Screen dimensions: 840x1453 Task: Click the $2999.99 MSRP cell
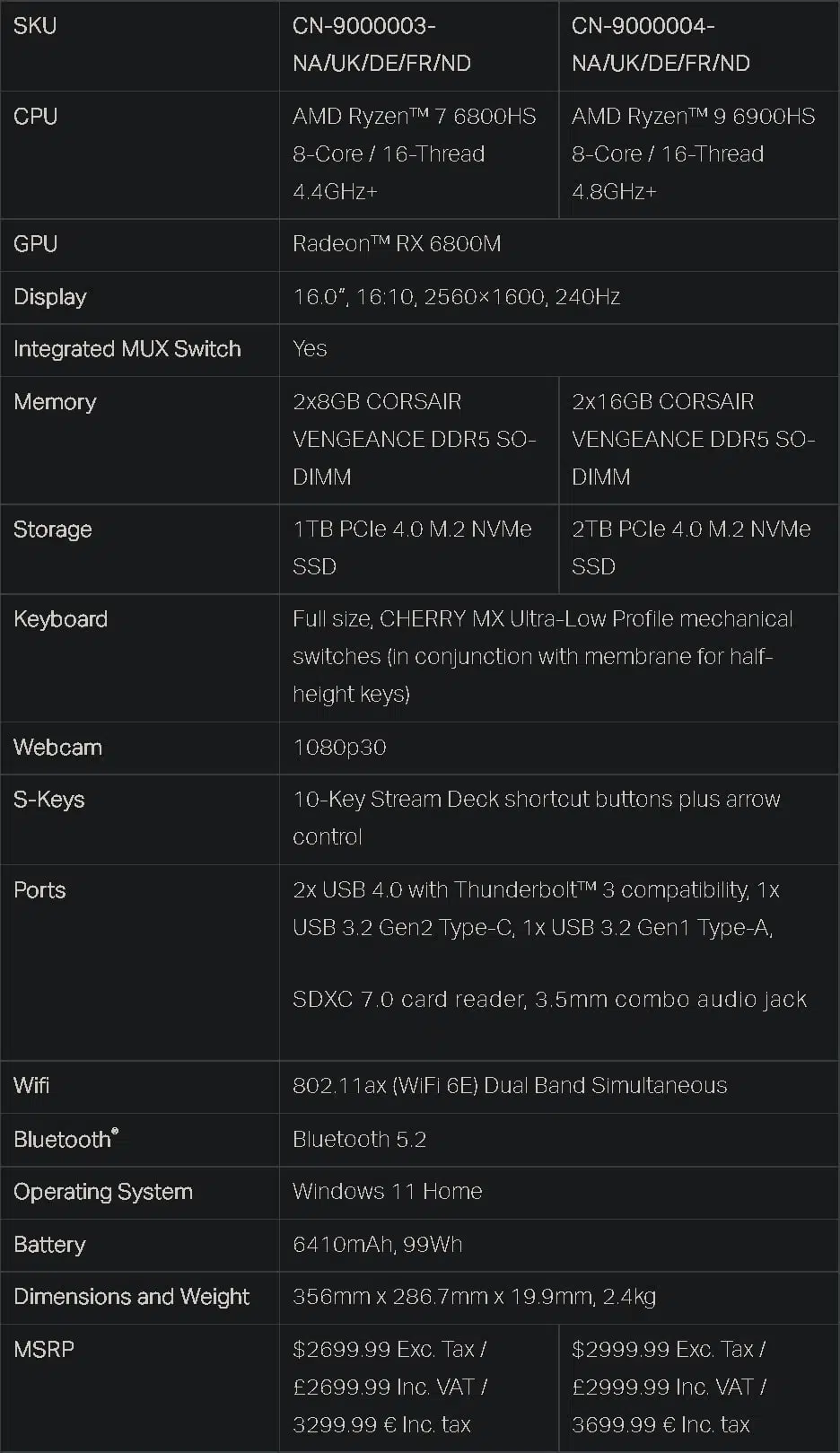point(698,1387)
